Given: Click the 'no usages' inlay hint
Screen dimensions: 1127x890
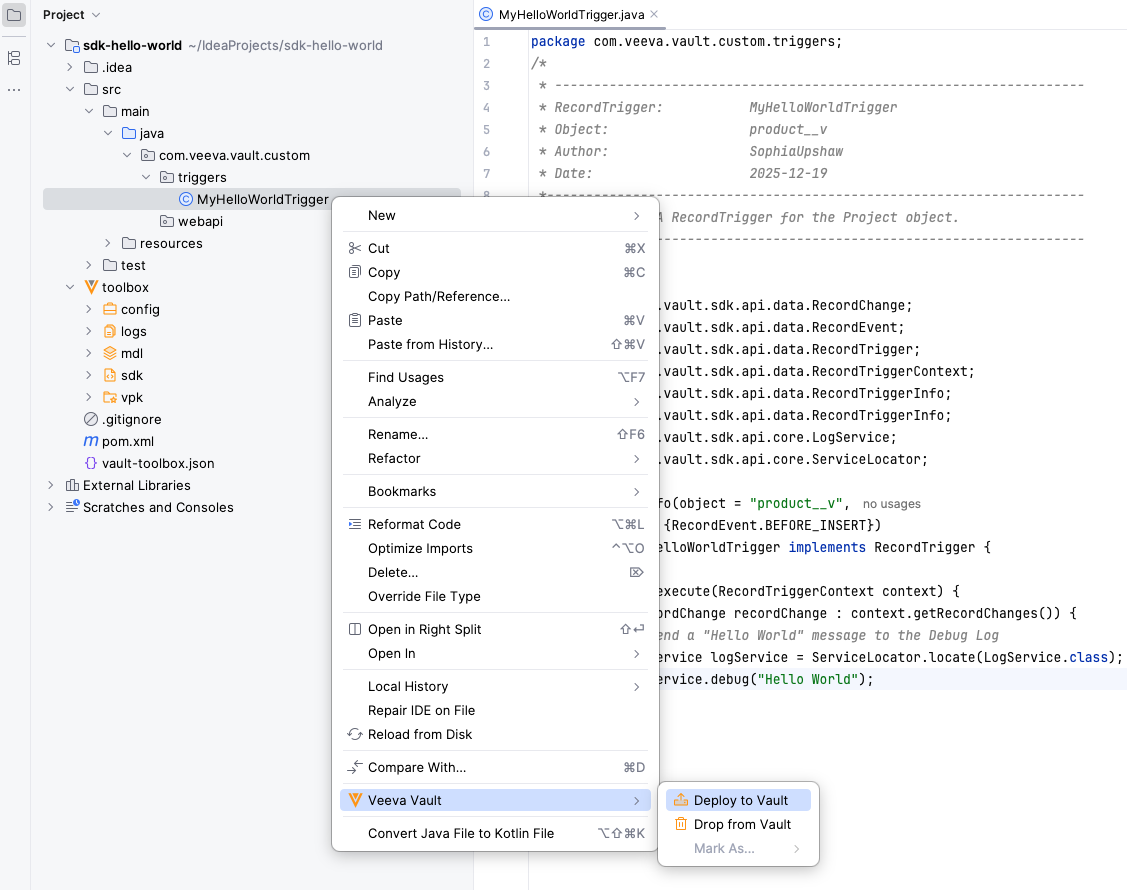Looking at the screenshot, I should [x=891, y=504].
